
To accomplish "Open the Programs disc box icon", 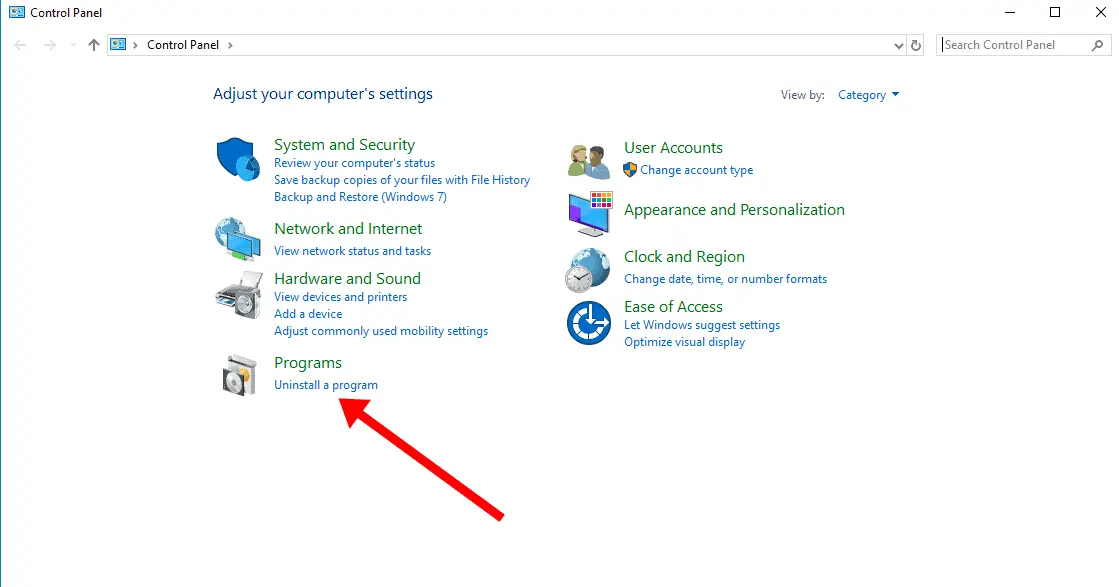I will (x=239, y=374).
